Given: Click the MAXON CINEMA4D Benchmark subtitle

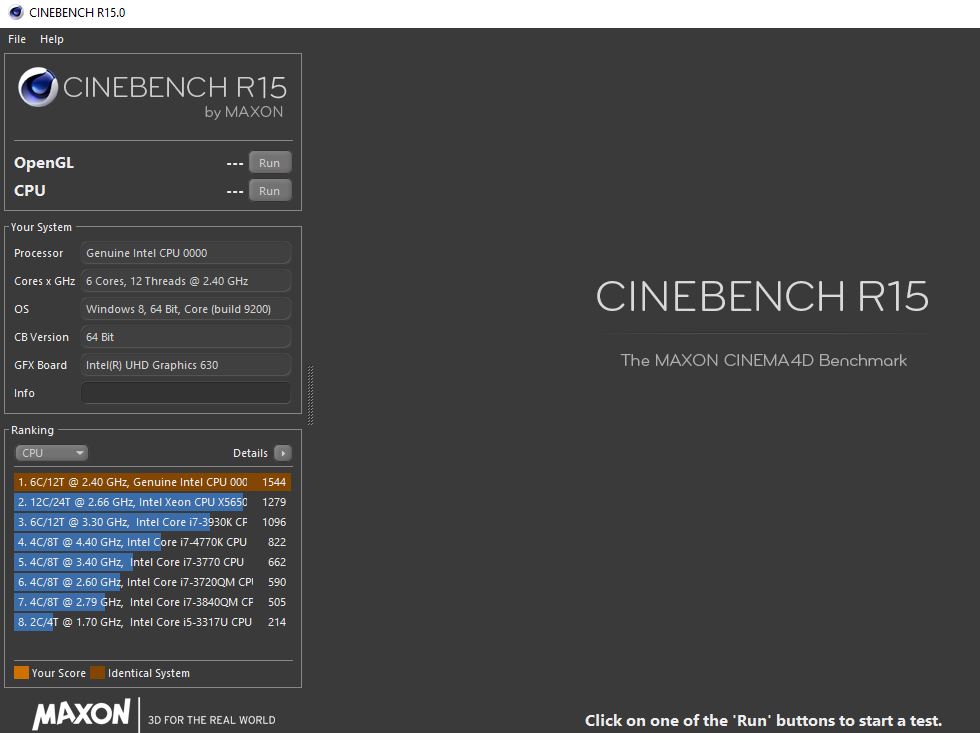Looking at the screenshot, I should coord(764,361).
